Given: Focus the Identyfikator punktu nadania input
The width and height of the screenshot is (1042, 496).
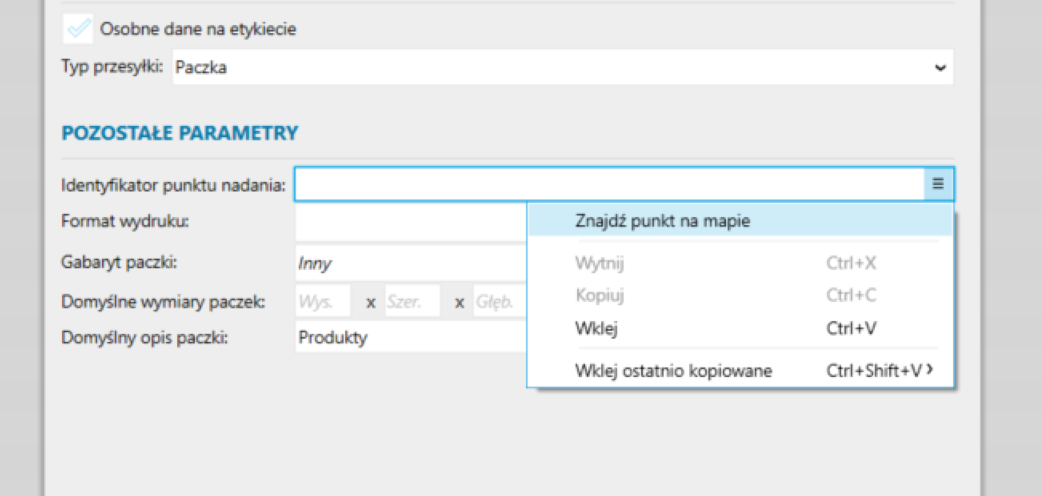Looking at the screenshot, I should click(x=608, y=183).
